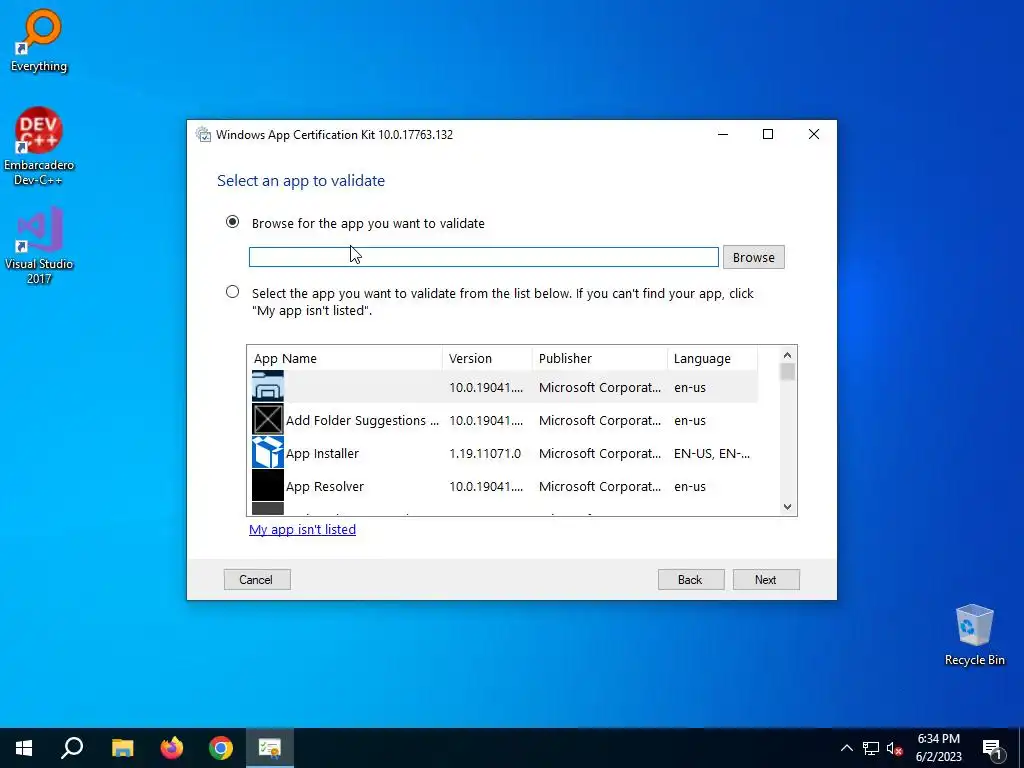The image size is (1024, 768).
Task: Click the Windows Start button
Action: click(24, 748)
